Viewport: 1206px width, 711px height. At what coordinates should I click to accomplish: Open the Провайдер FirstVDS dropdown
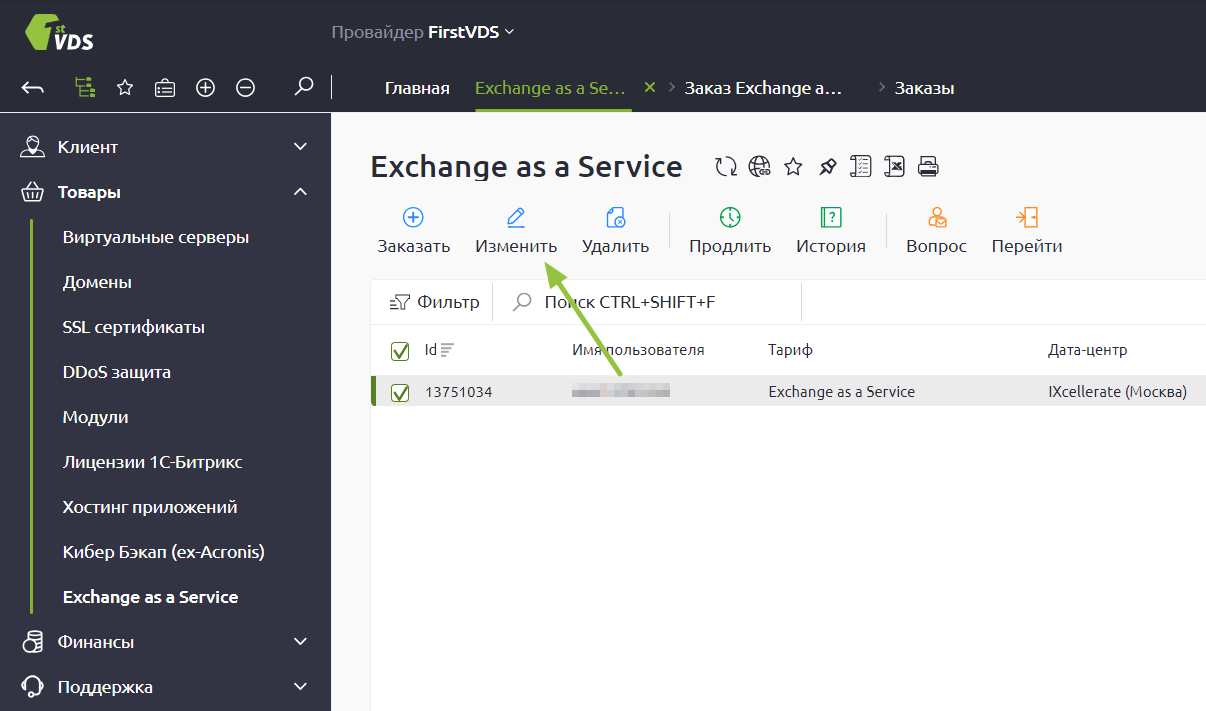(423, 32)
